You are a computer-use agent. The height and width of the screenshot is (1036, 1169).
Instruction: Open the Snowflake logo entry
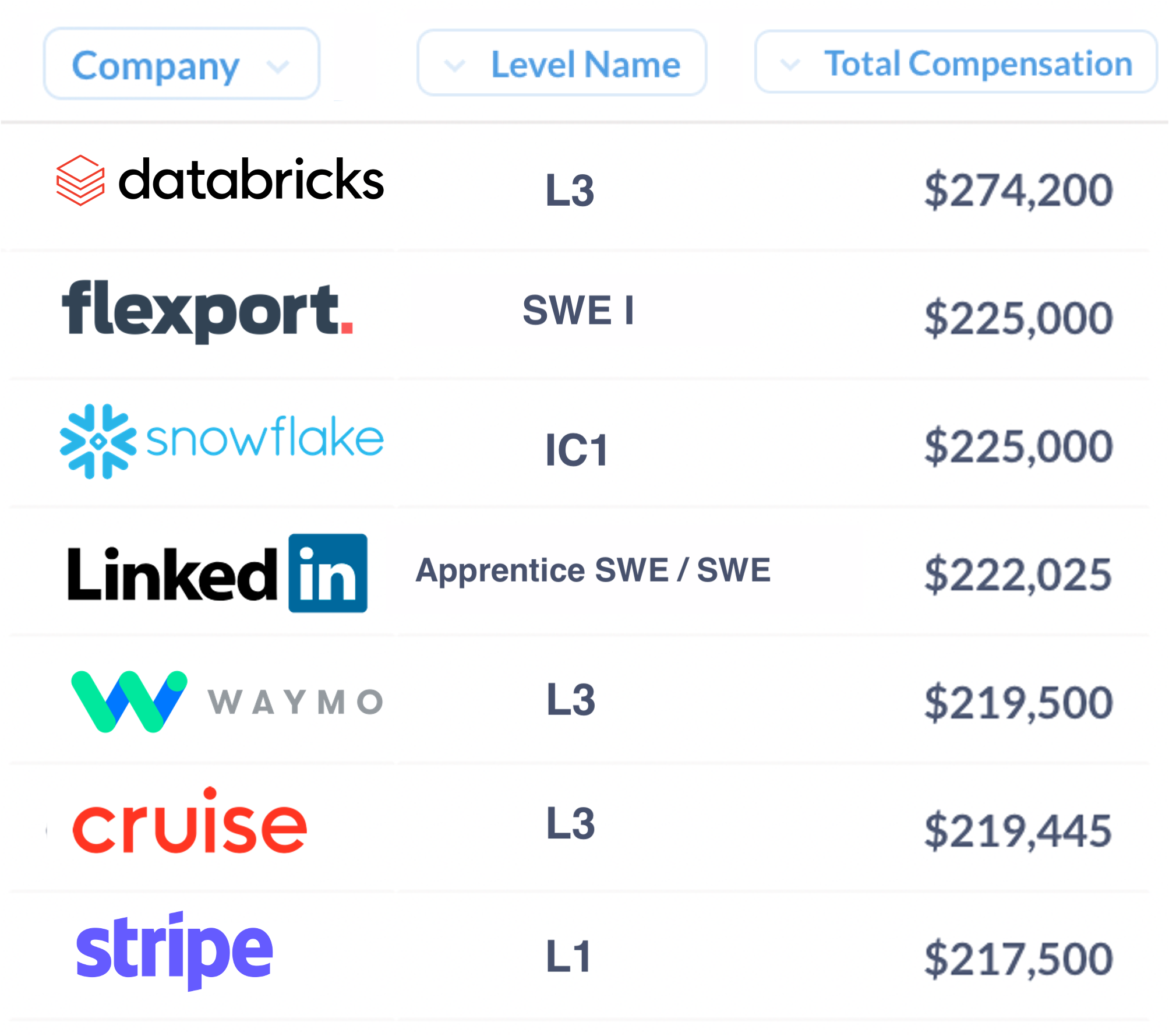pos(221,441)
